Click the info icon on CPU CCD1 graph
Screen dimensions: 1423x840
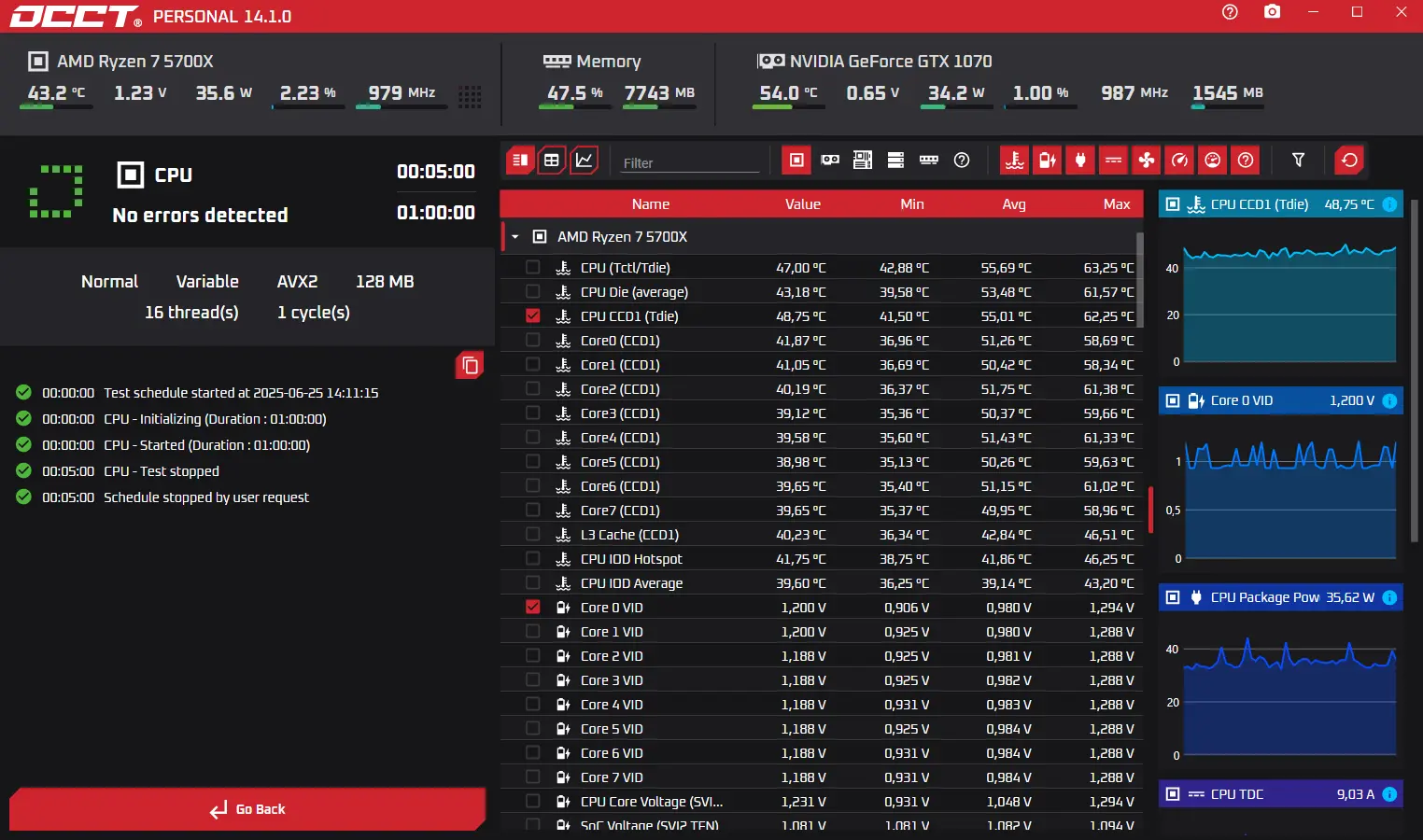pos(1389,204)
